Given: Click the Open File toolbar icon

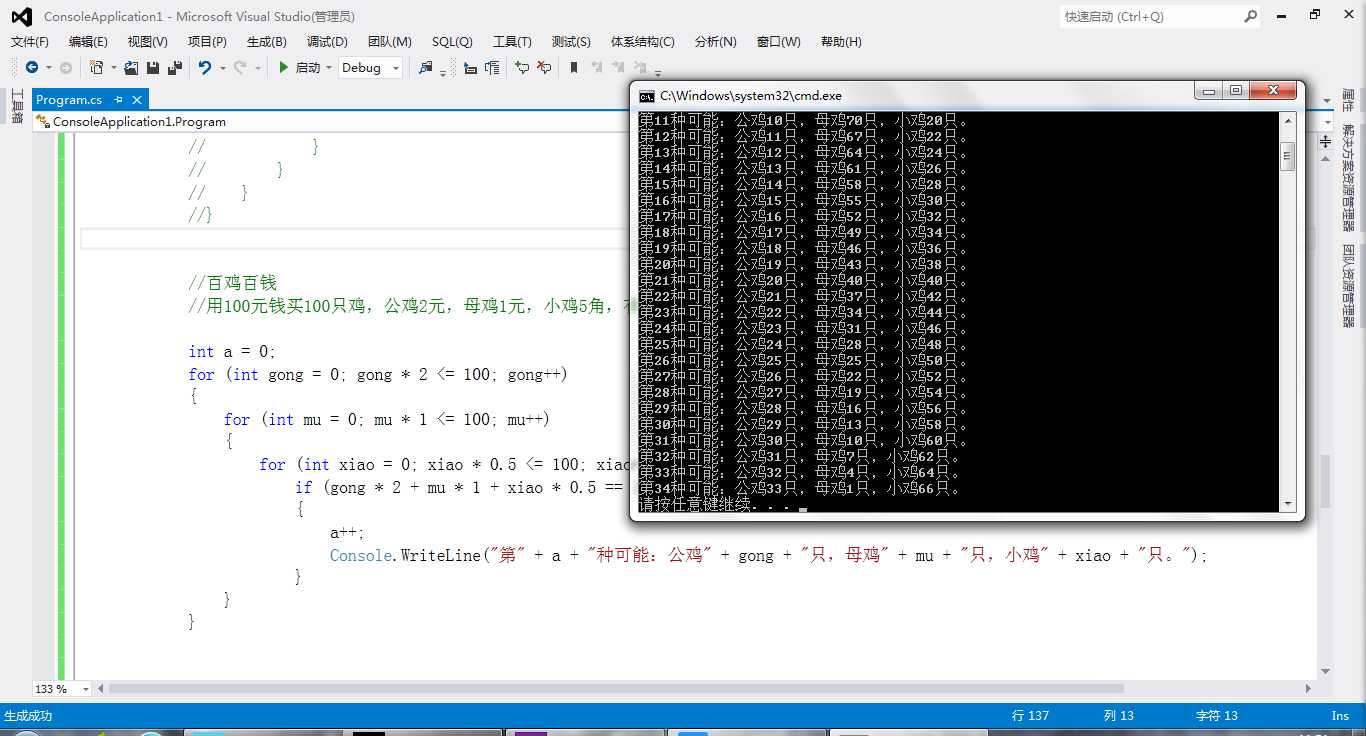Looking at the screenshot, I should pyautogui.click(x=131, y=67).
